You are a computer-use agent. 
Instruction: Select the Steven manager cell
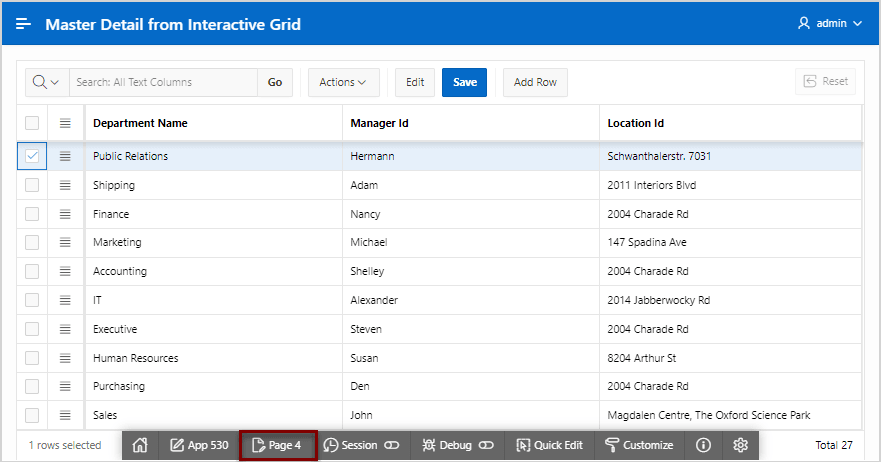(x=471, y=329)
